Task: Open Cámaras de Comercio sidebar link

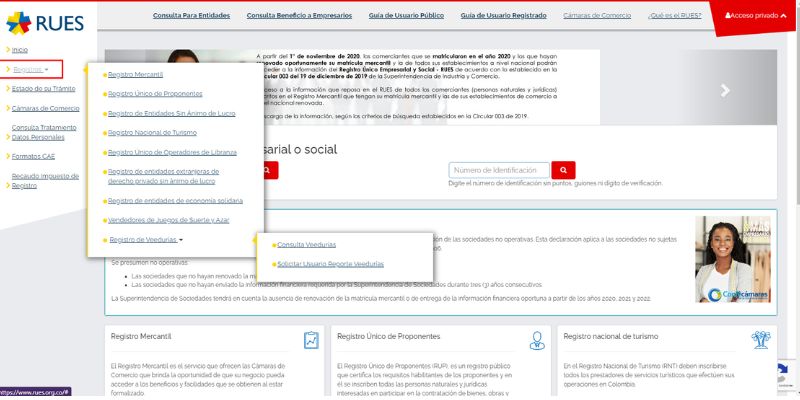Action: pyautogui.click(x=45, y=108)
